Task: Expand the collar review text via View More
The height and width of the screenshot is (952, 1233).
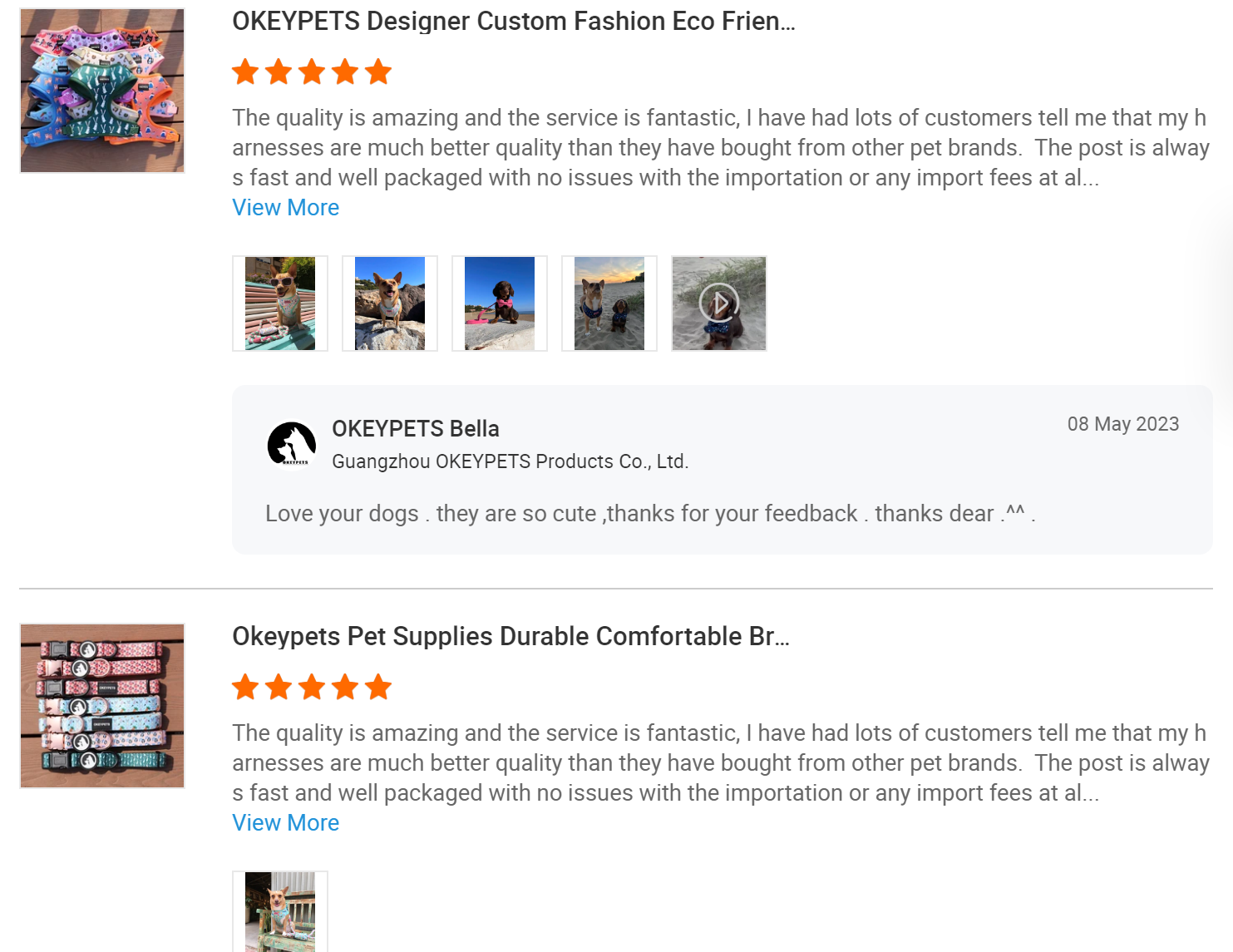Action: pyautogui.click(x=285, y=822)
